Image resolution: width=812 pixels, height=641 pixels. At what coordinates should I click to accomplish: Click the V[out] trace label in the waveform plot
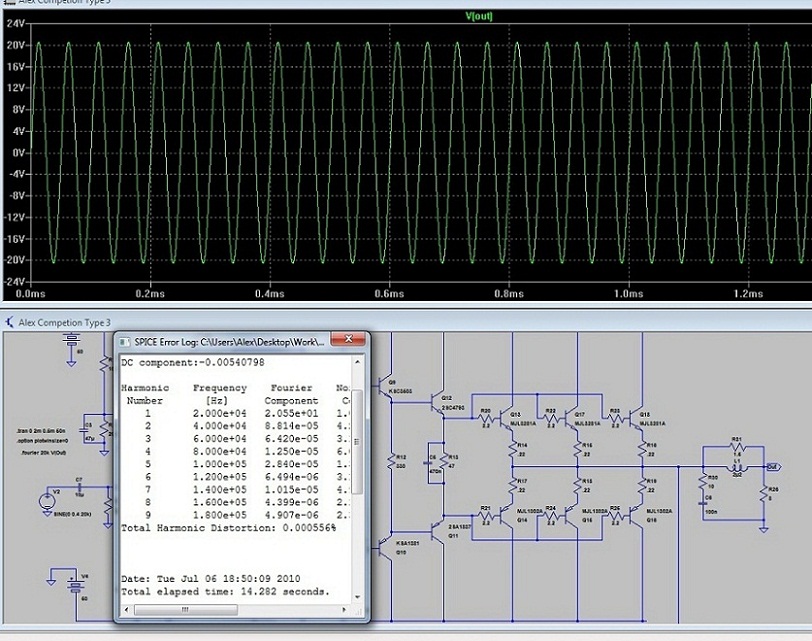(479, 16)
